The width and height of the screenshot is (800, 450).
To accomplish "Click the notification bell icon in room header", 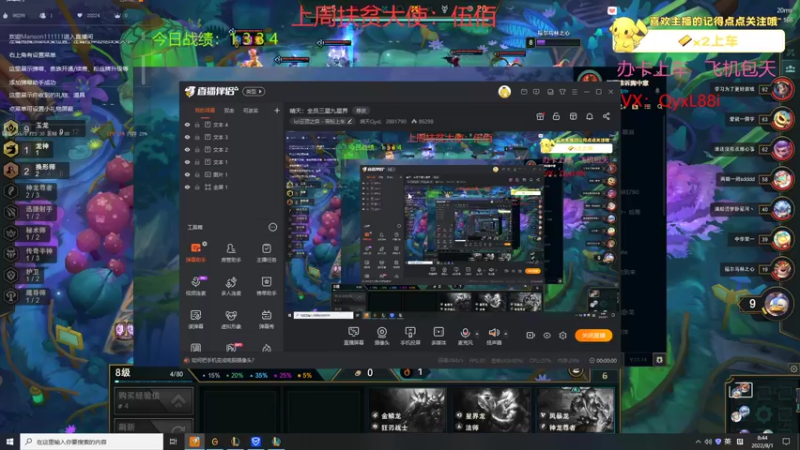I will click(589, 116).
